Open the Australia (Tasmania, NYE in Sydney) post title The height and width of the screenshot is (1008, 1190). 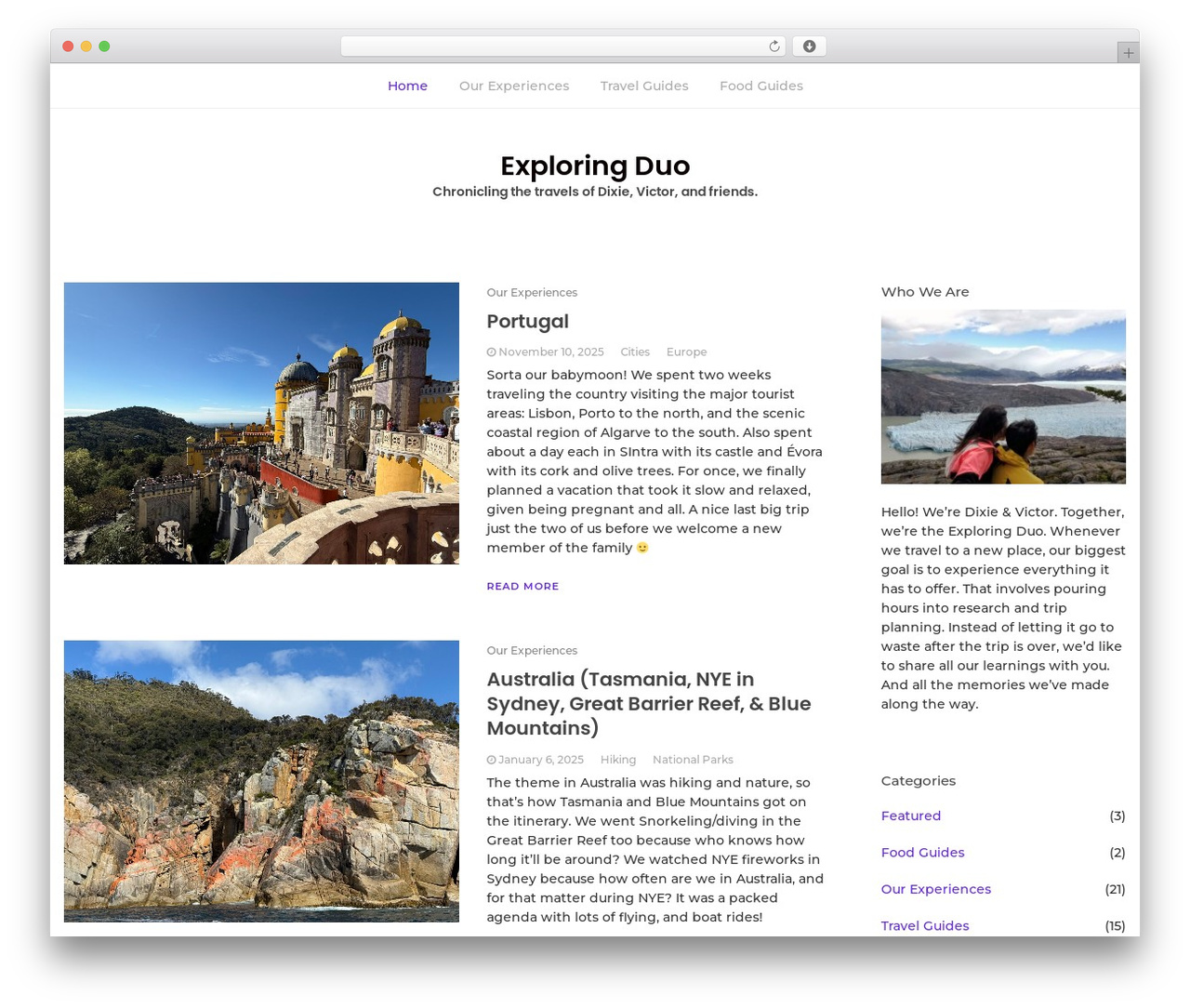[x=649, y=703]
